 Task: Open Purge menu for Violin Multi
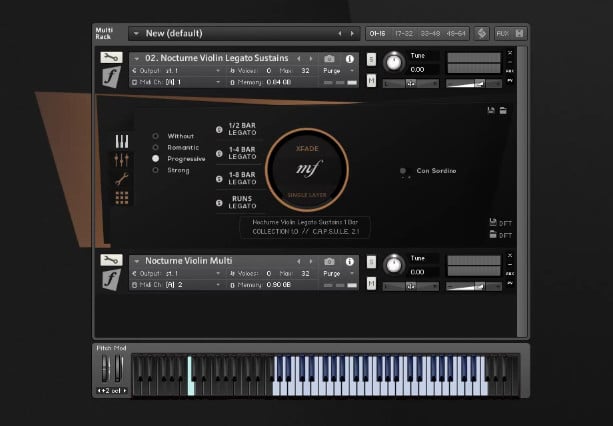(339, 274)
